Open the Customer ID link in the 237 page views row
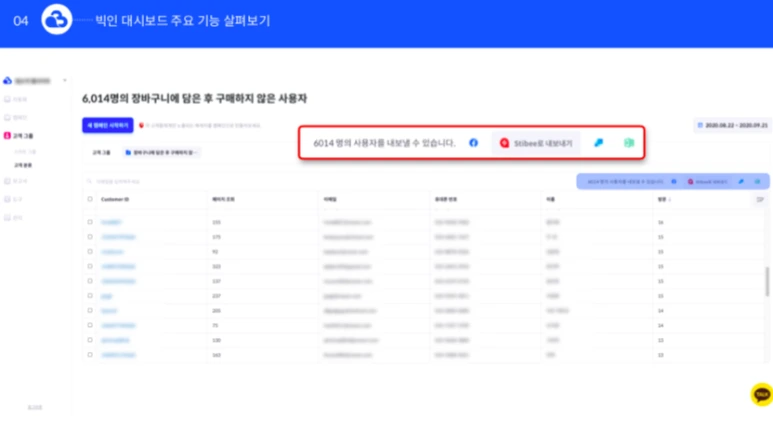Viewport: 773px width, 431px height. click(x=106, y=296)
